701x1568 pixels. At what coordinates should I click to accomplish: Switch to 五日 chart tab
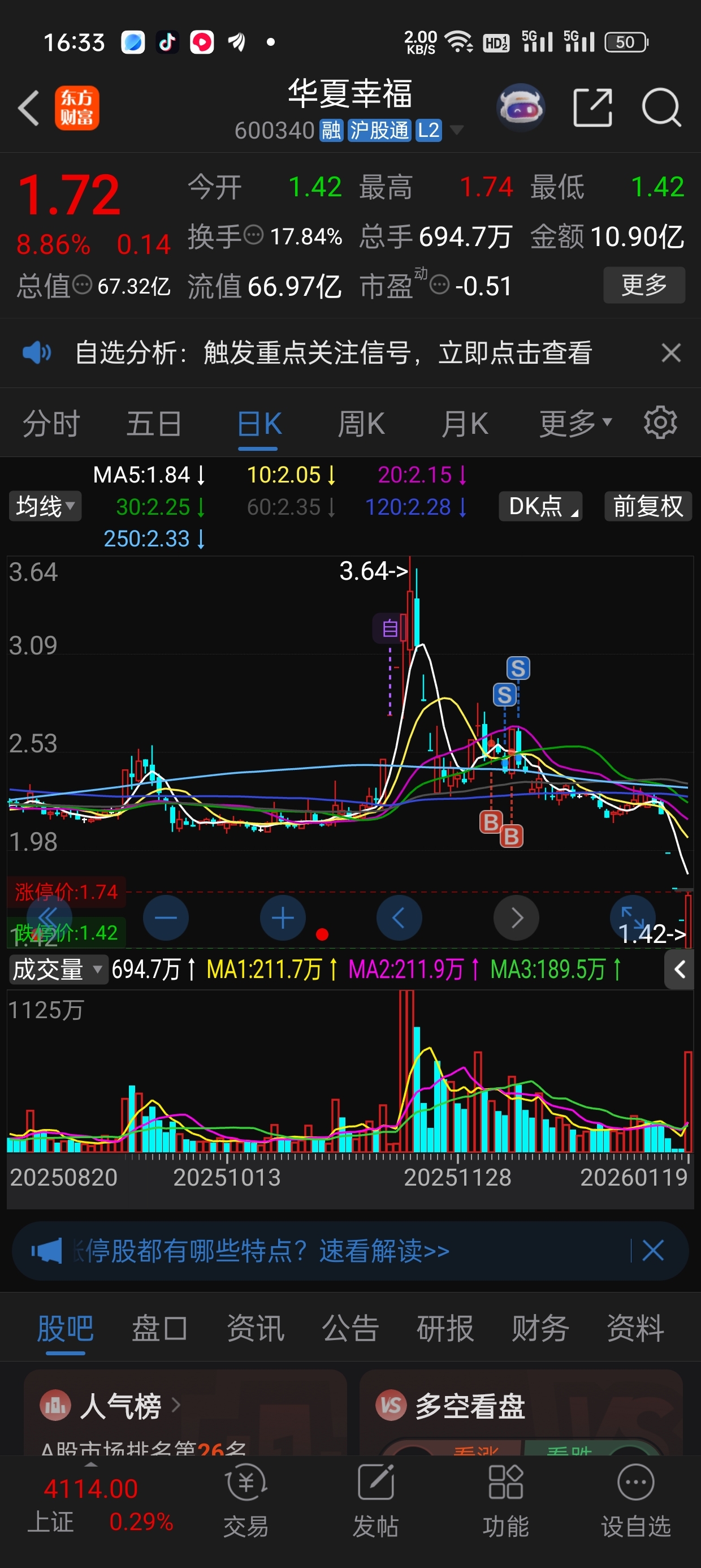154,423
